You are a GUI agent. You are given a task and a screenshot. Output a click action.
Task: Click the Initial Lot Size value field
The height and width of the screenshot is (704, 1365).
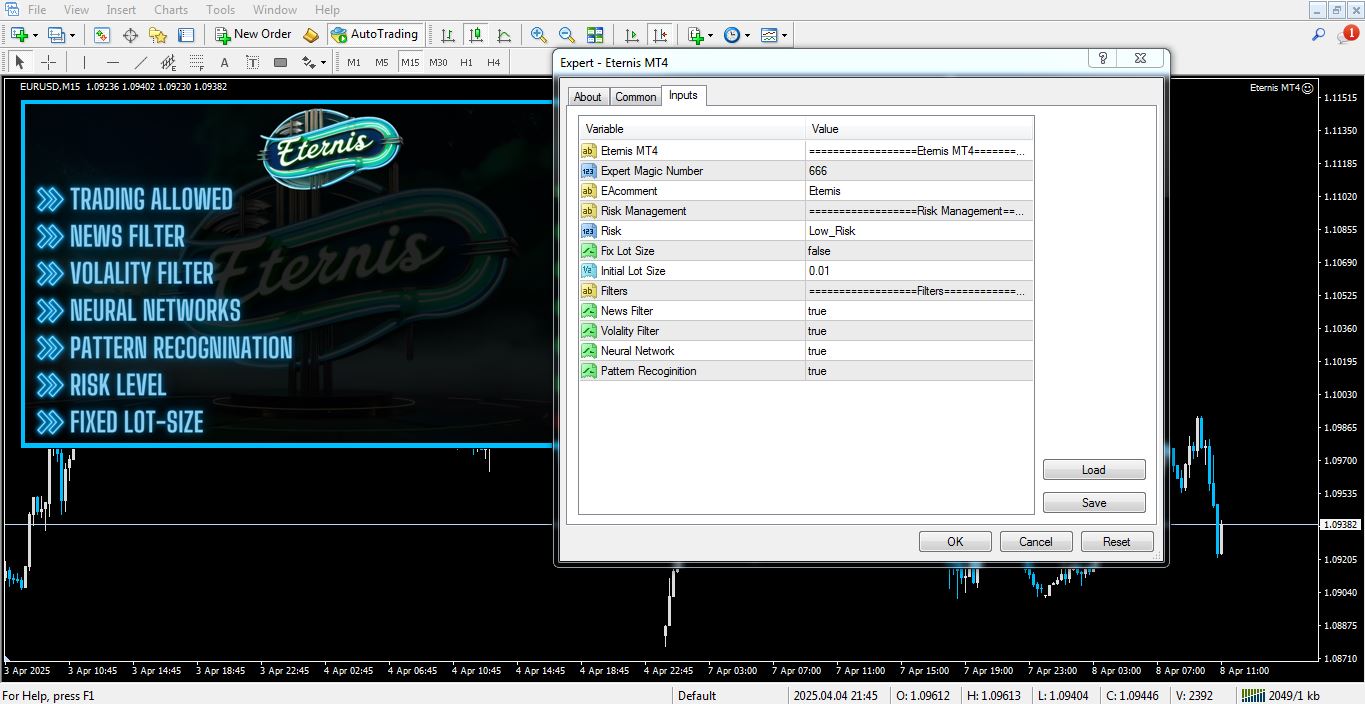pos(819,271)
